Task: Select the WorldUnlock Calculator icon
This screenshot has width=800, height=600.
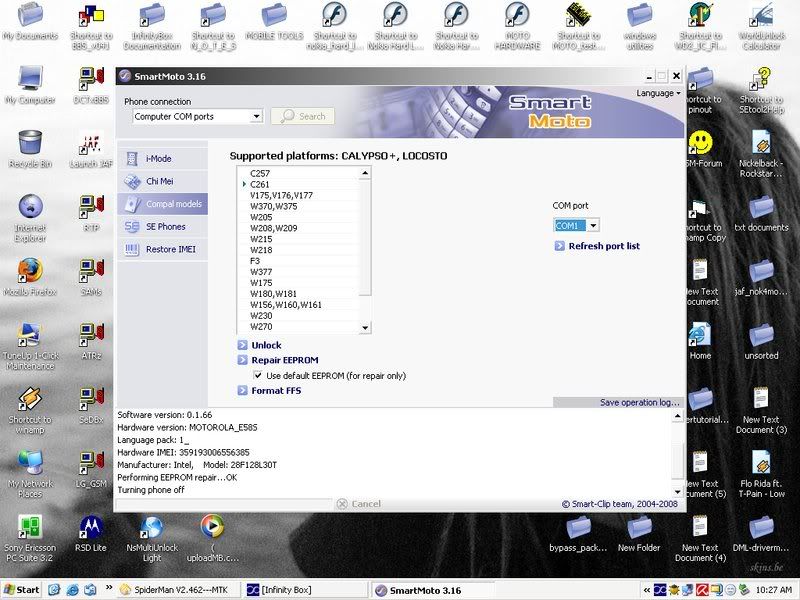Action: (761, 26)
